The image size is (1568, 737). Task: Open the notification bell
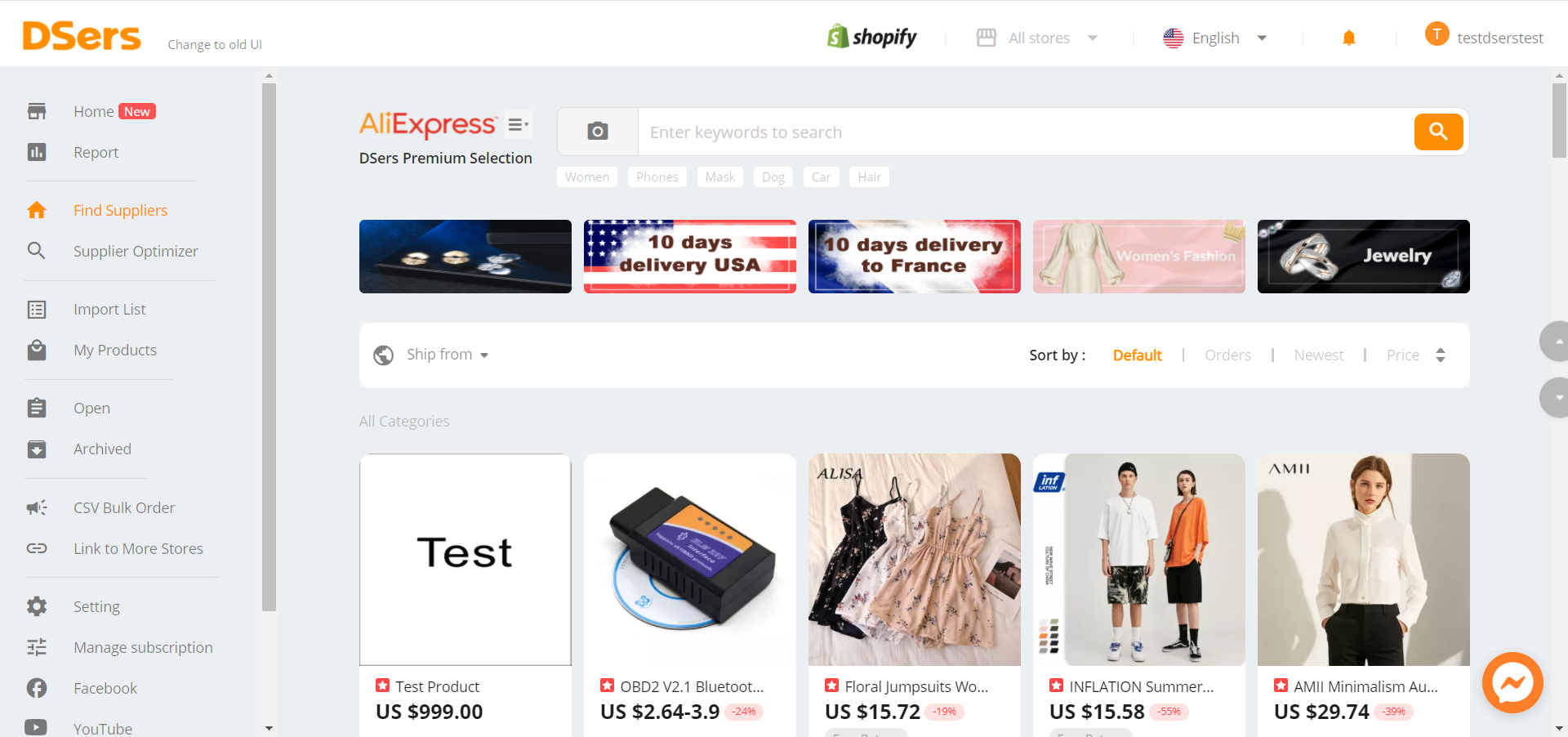(1349, 38)
